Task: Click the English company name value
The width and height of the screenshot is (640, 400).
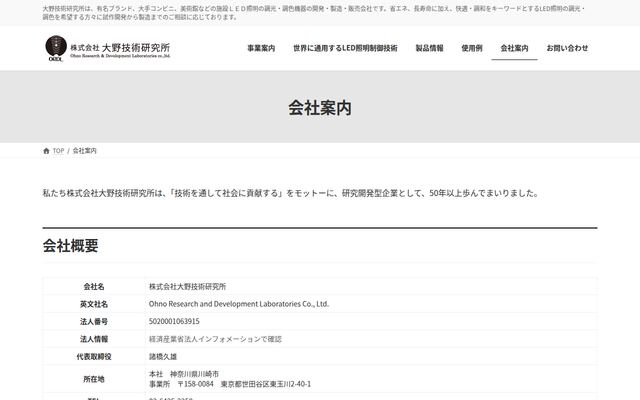Action: point(239,304)
